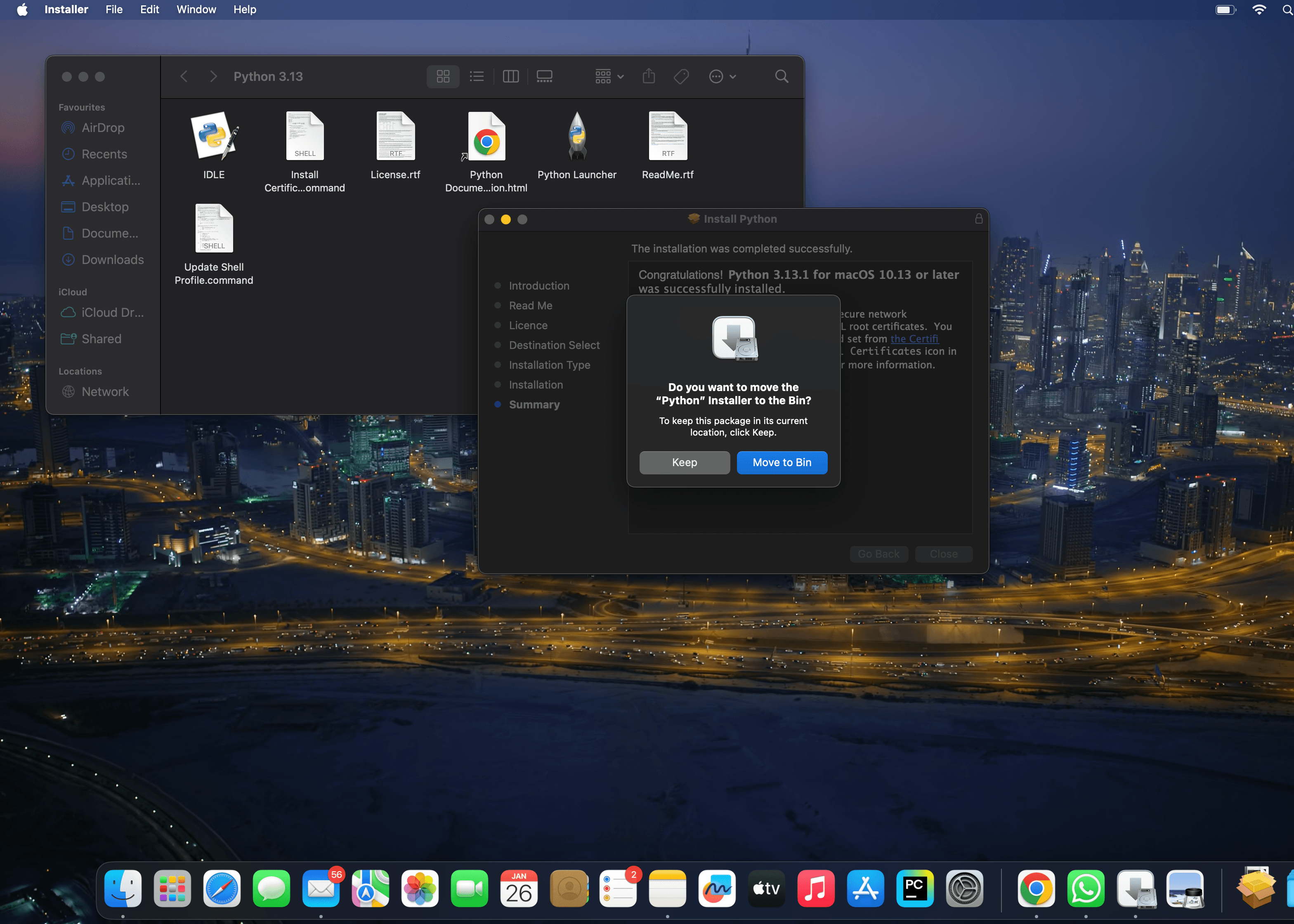Open App Store from the Dock
Screen dimensions: 1294x924
pos(866,888)
